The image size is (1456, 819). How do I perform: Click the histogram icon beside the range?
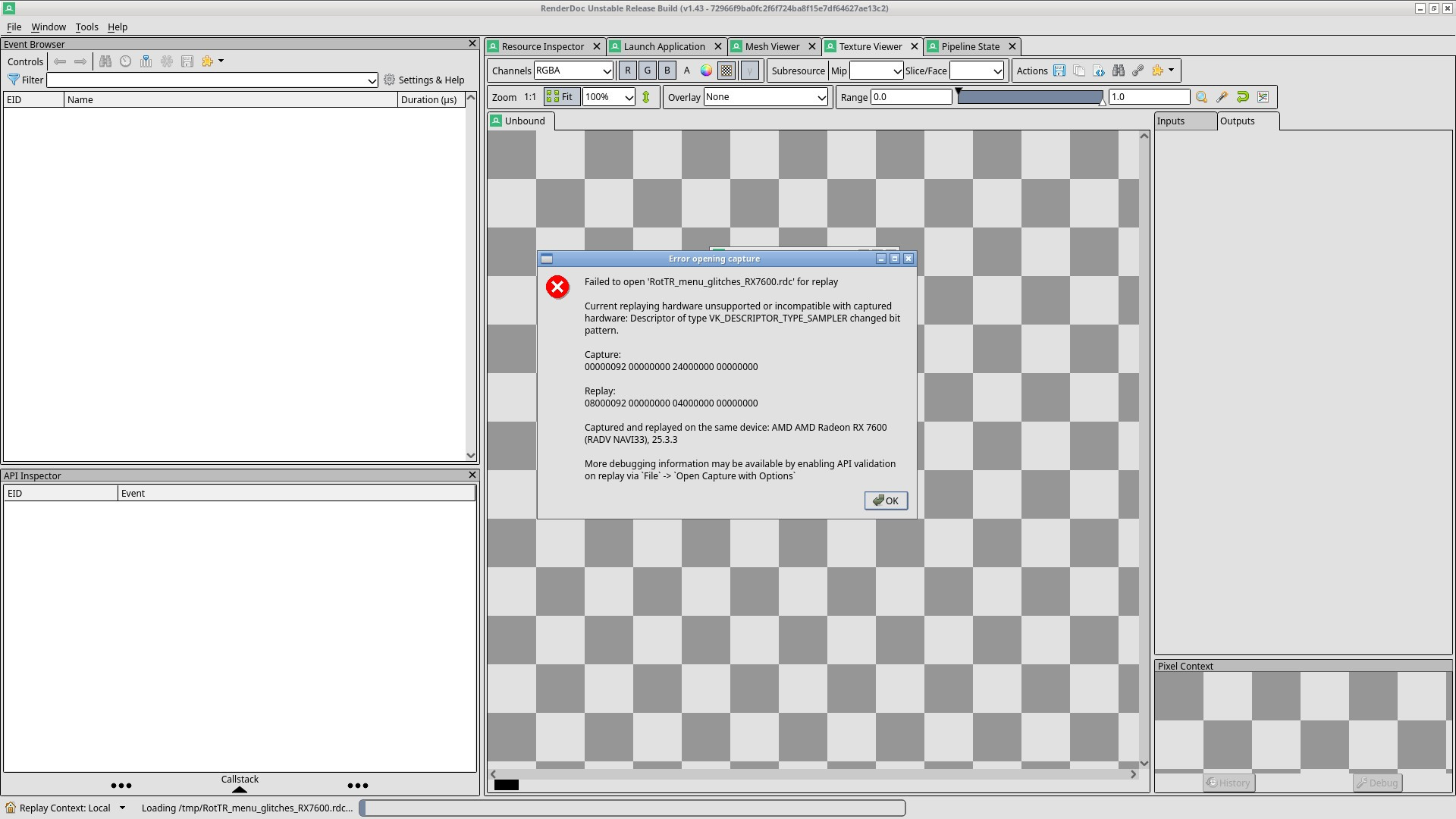(x=1263, y=97)
